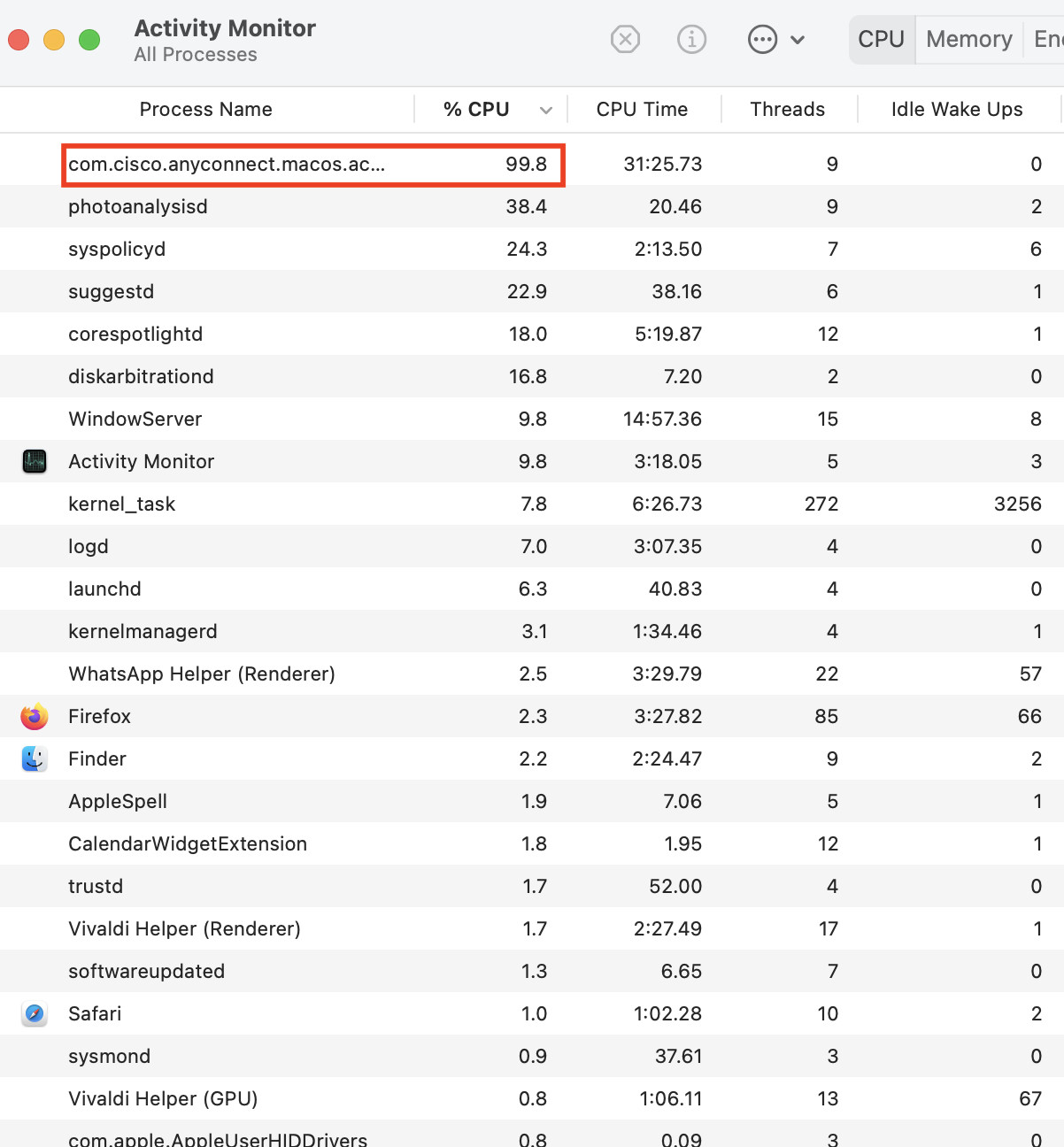Click the green full-screen window button
The height and width of the screenshot is (1147, 1064).
pos(89,40)
